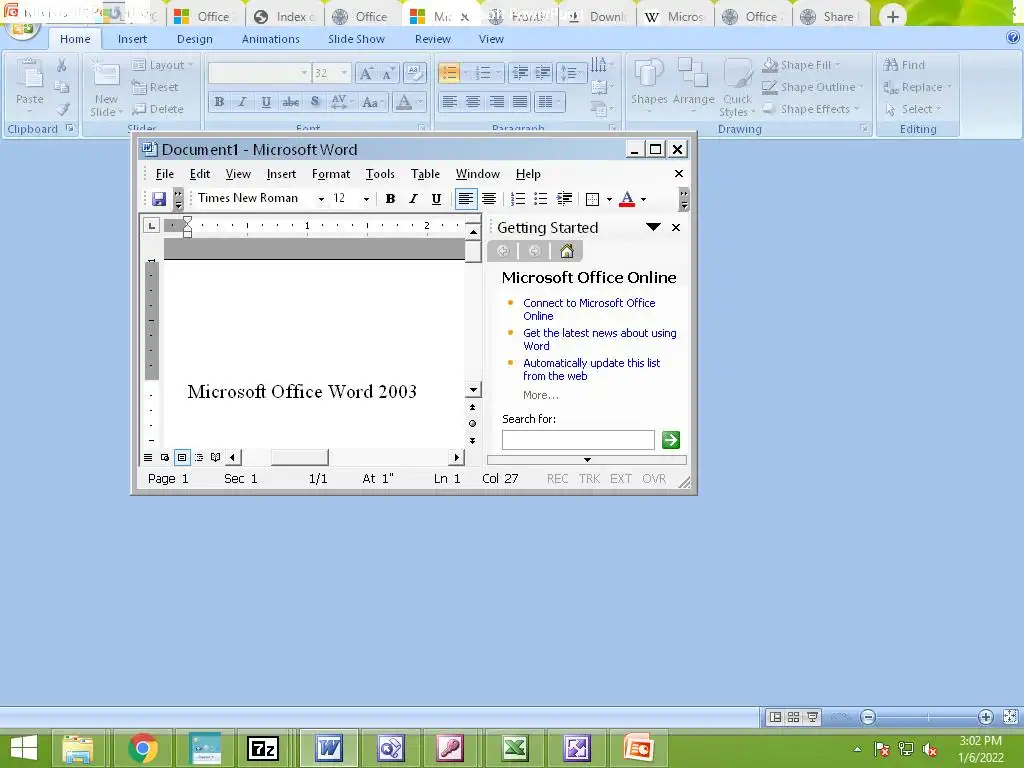Click Shape Fill dropdown in PowerPoint ribbon
This screenshot has width=1024, height=768.
coord(803,65)
